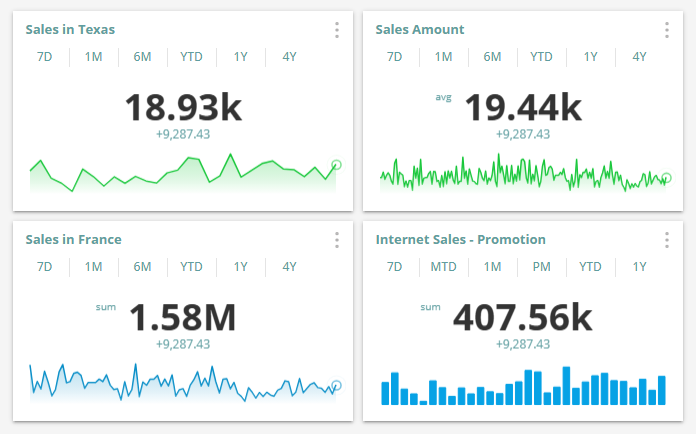Choose 4Y range in Sales Amount card
The width and height of the screenshot is (696, 434).
(x=639, y=57)
